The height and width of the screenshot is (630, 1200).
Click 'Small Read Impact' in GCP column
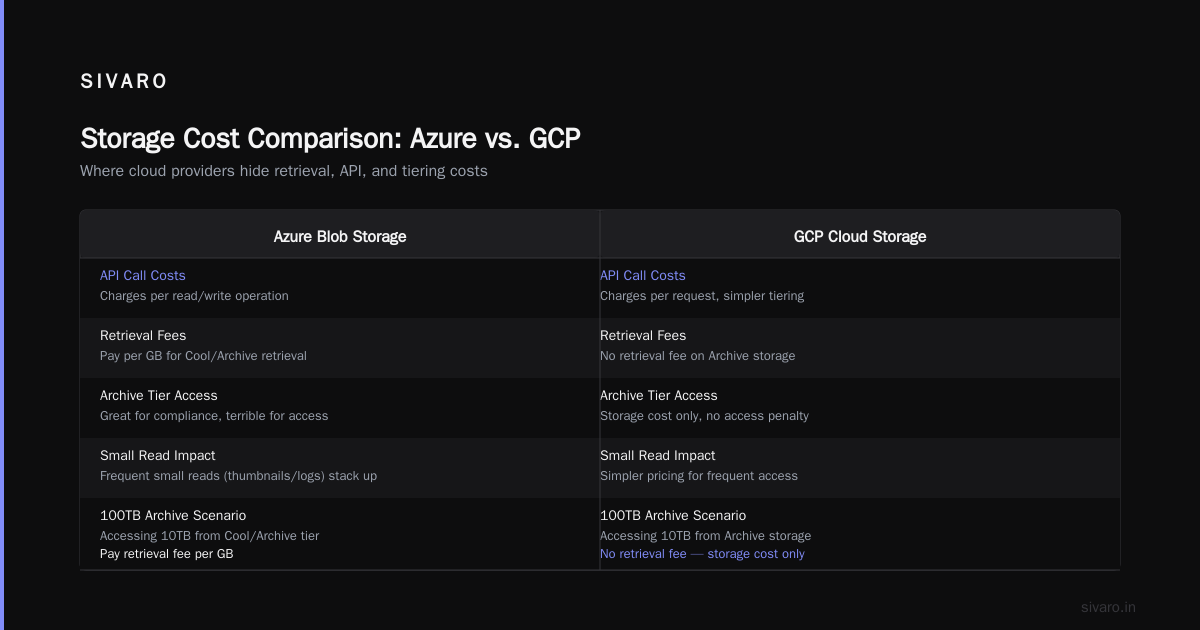click(x=658, y=455)
